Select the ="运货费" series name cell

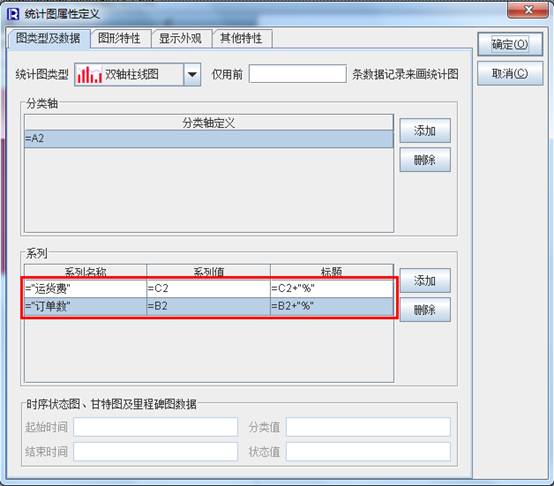point(85,289)
